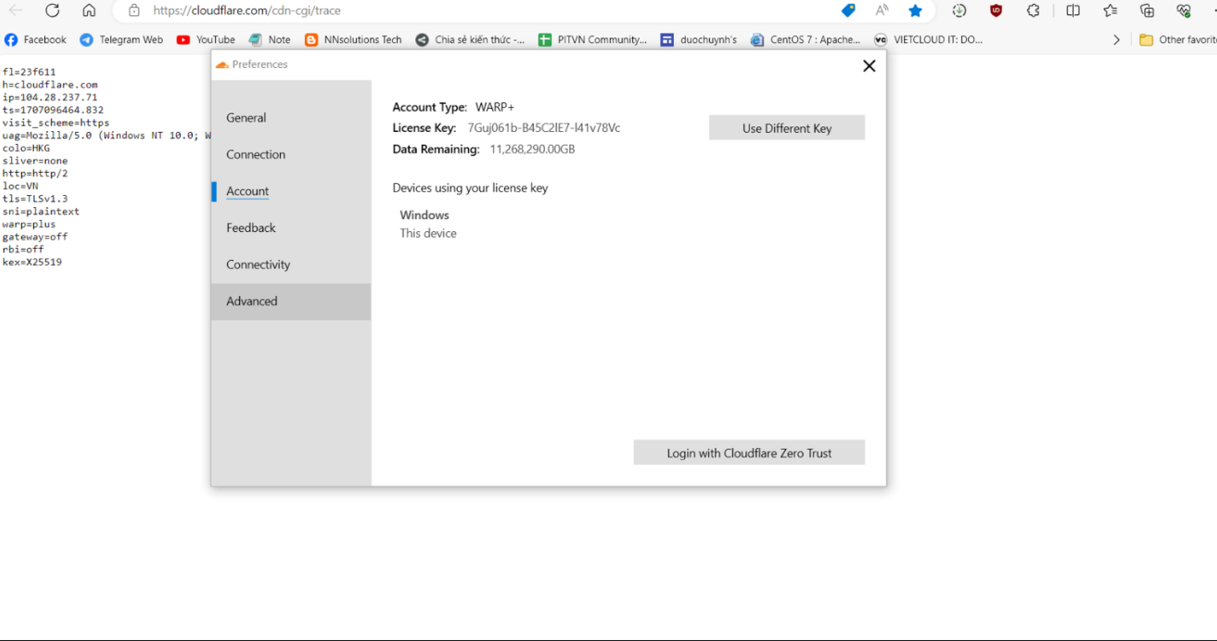The width and height of the screenshot is (1217, 641).
Task: Click the Data Remaining value 11,268,290.00GB
Action: [x=532, y=149]
